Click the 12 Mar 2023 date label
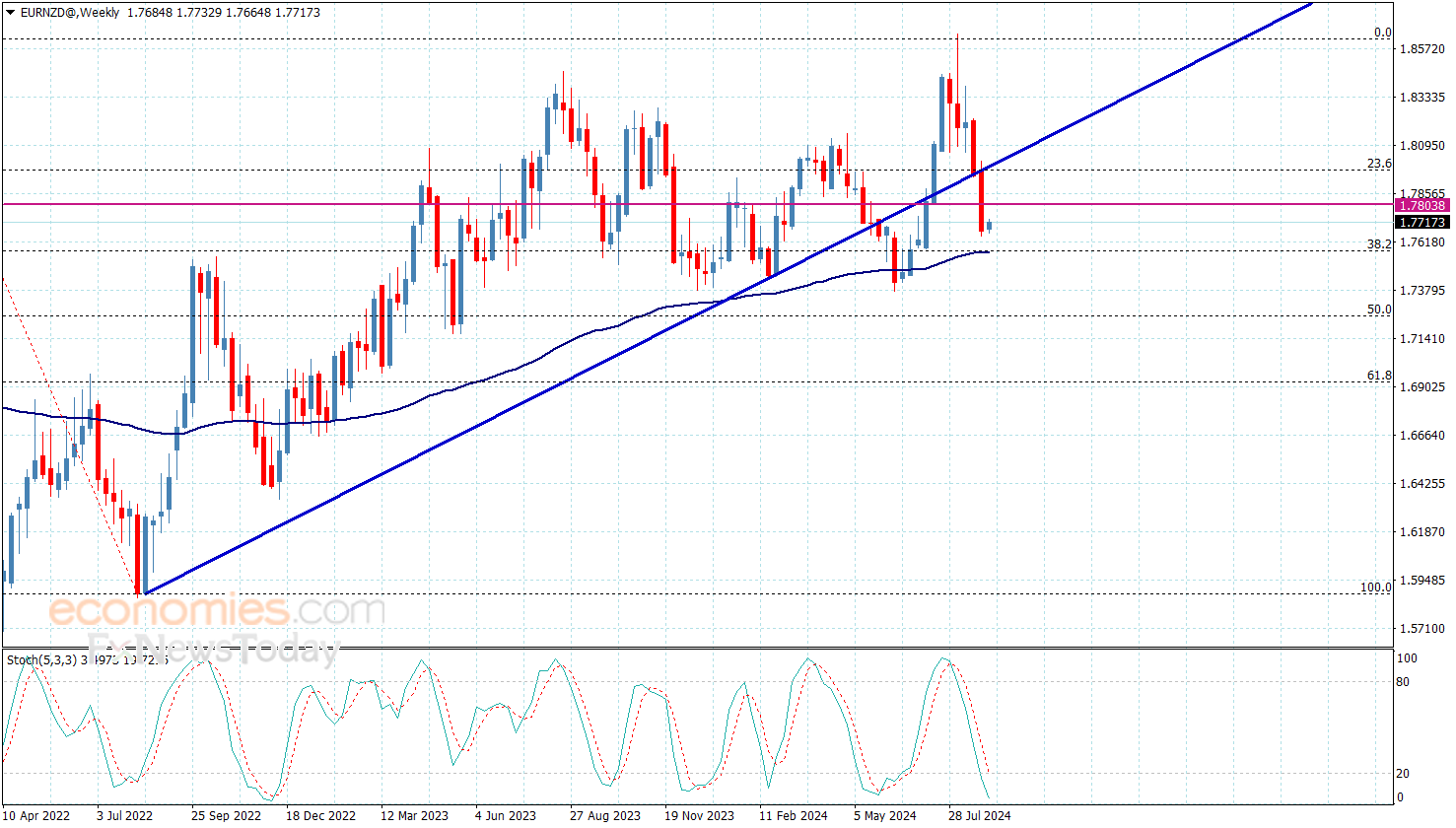1456x828 pixels. (414, 815)
